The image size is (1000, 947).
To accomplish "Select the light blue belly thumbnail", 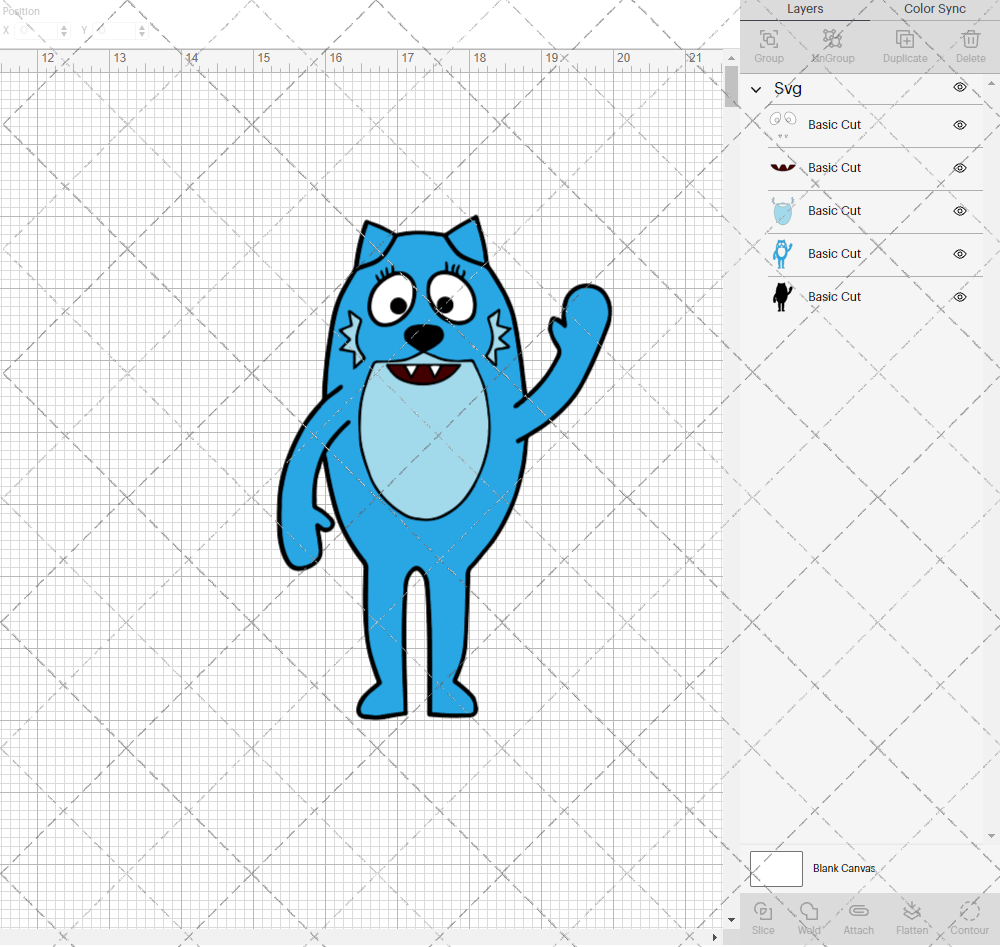I will pos(783,211).
